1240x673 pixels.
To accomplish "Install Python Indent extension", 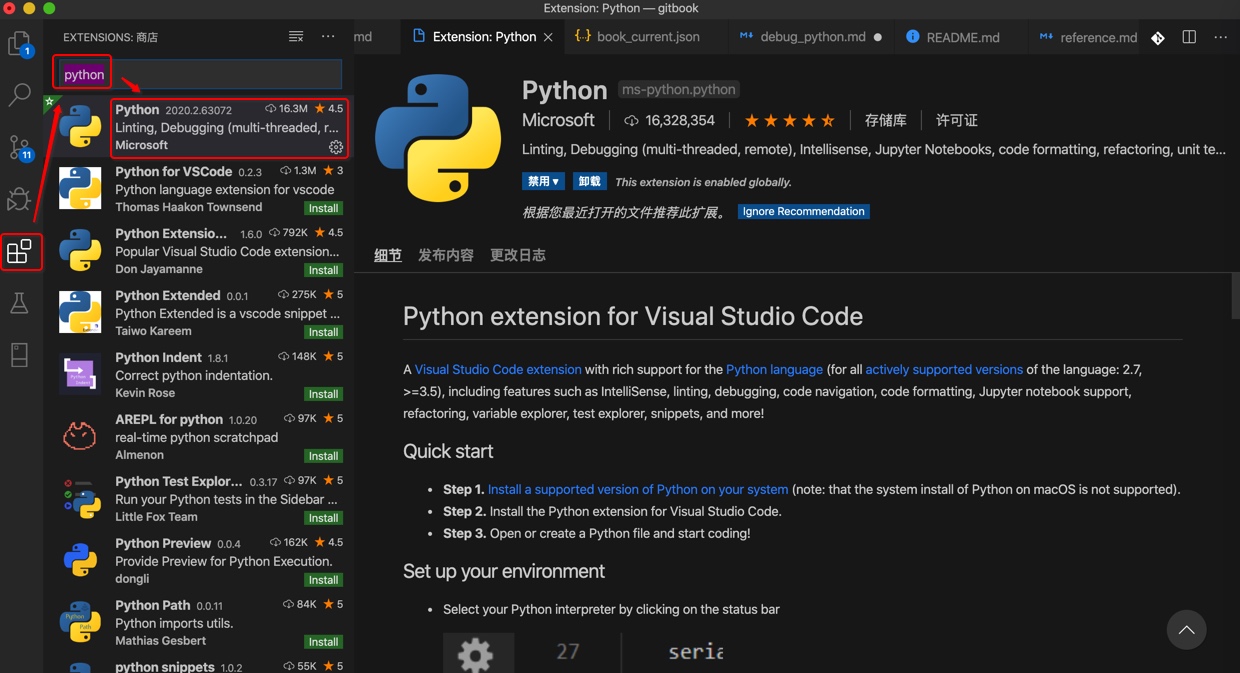I will (323, 394).
